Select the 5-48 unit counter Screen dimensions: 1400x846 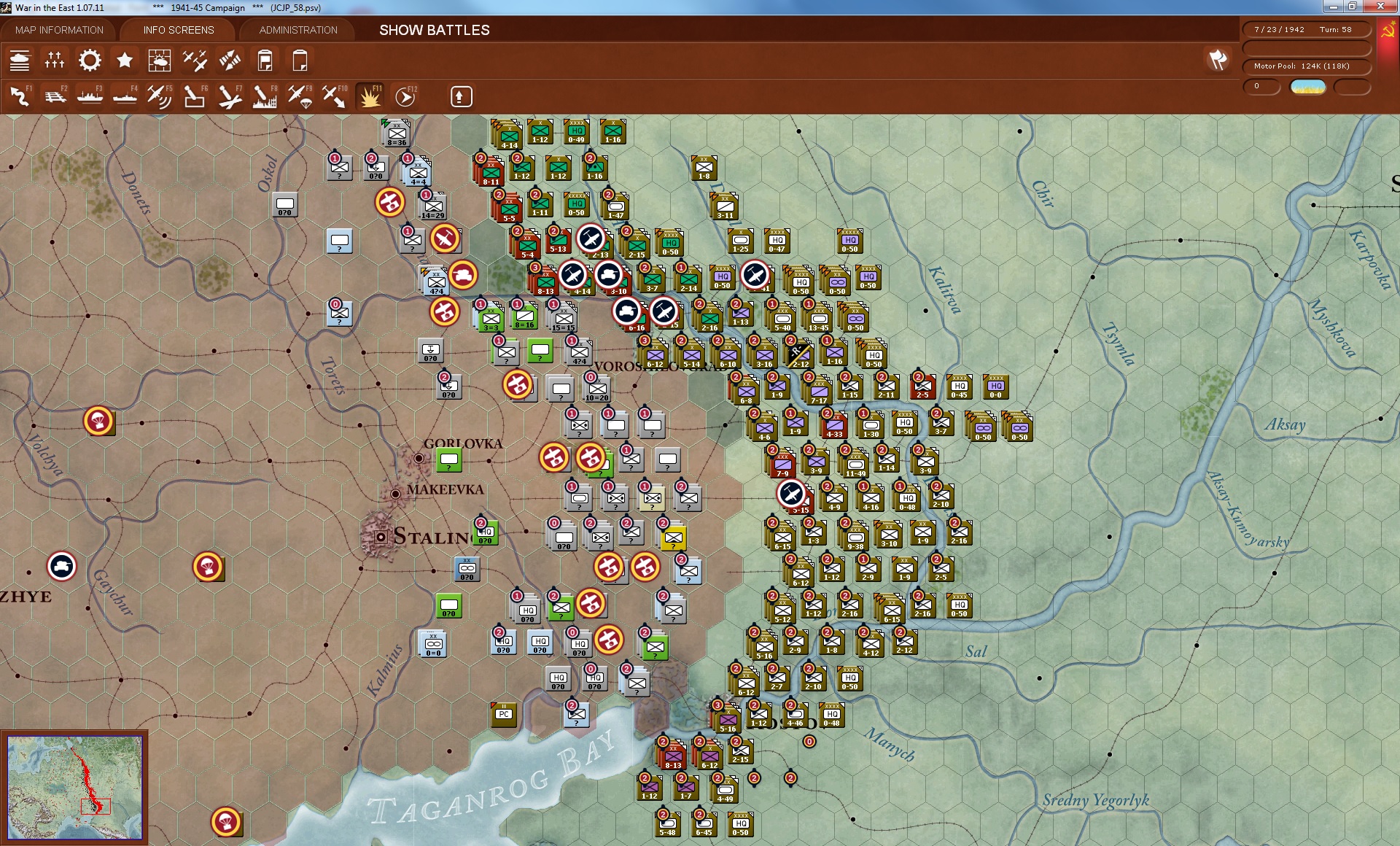click(667, 824)
